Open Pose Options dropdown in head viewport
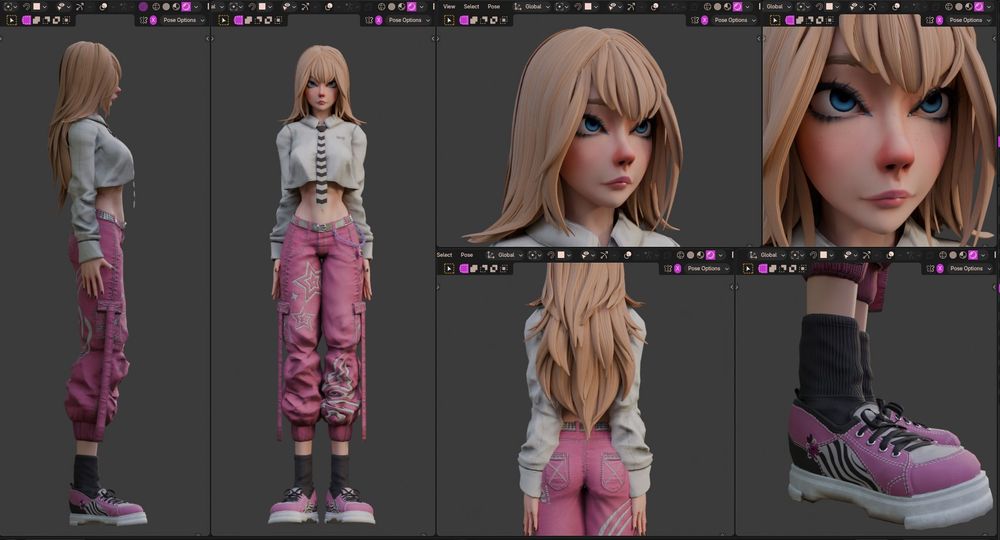The width and height of the screenshot is (1000, 540). [734, 20]
